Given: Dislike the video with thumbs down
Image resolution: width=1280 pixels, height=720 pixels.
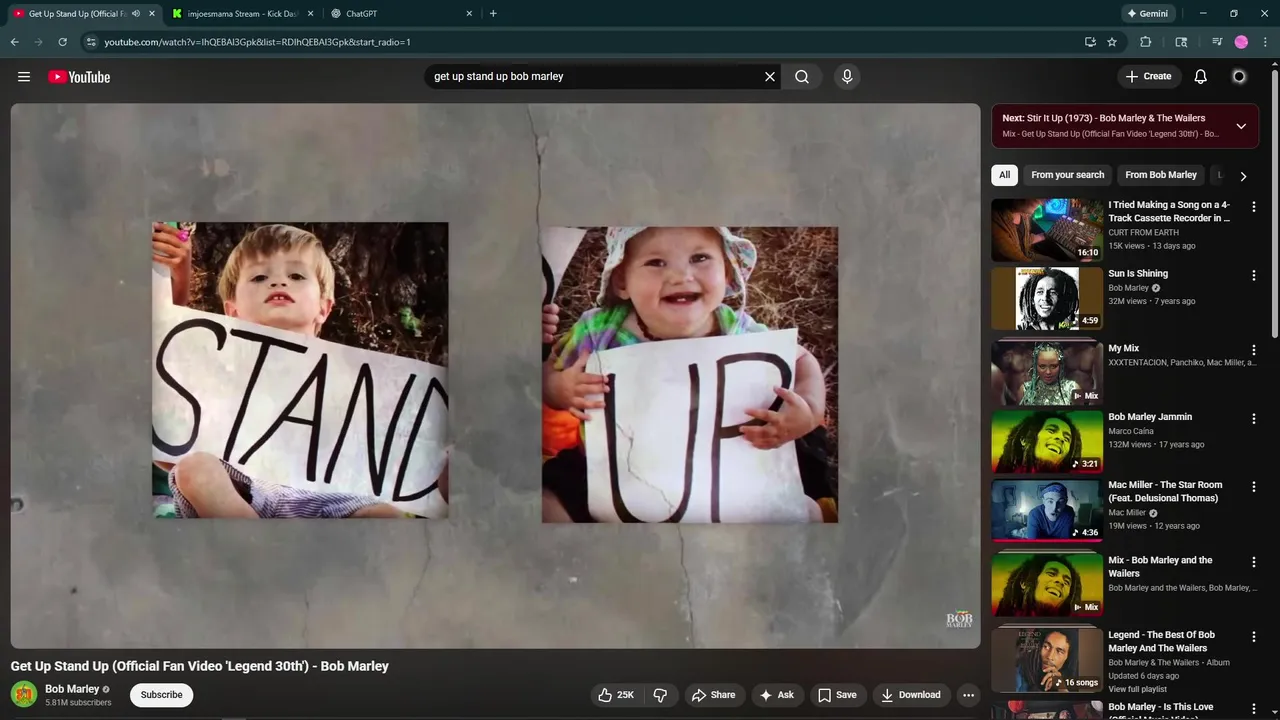Looking at the screenshot, I should tap(660, 695).
